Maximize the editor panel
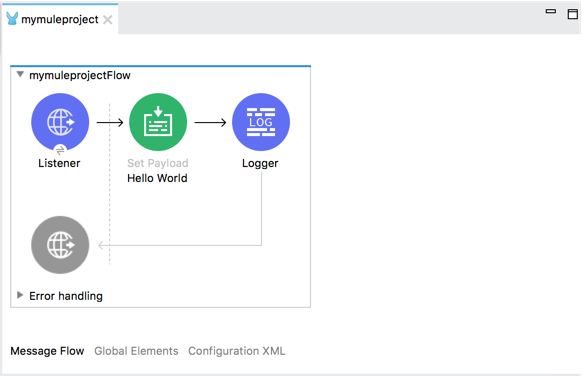 point(573,14)
